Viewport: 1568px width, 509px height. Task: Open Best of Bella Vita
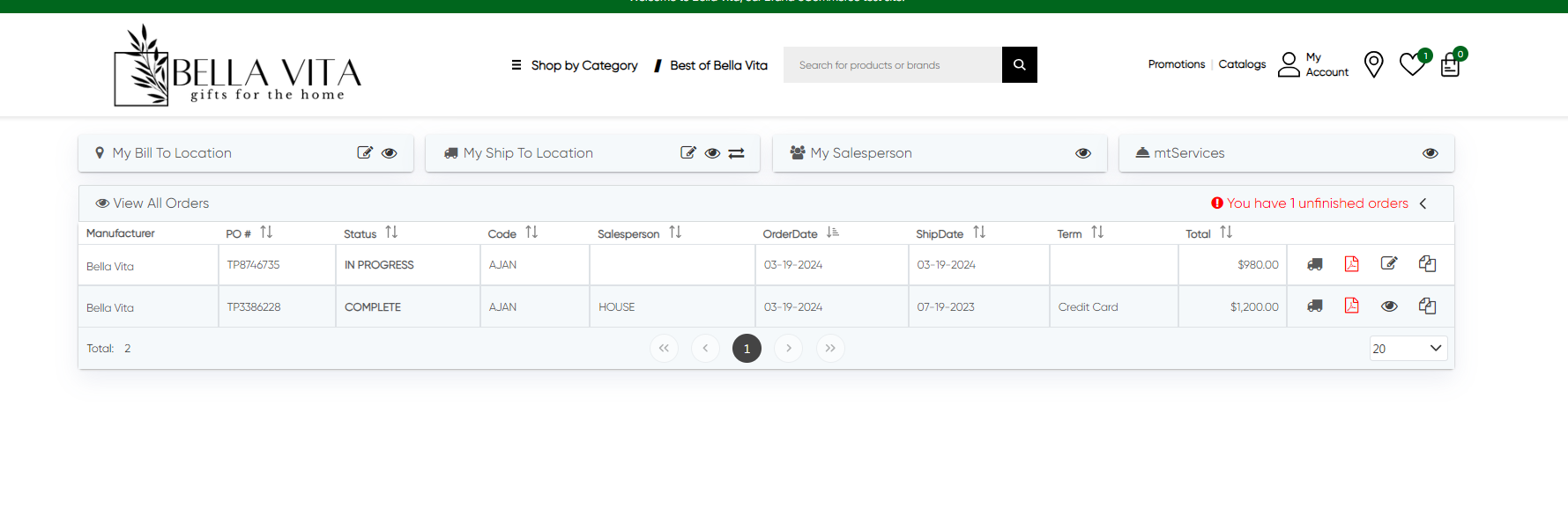[711, 65]
